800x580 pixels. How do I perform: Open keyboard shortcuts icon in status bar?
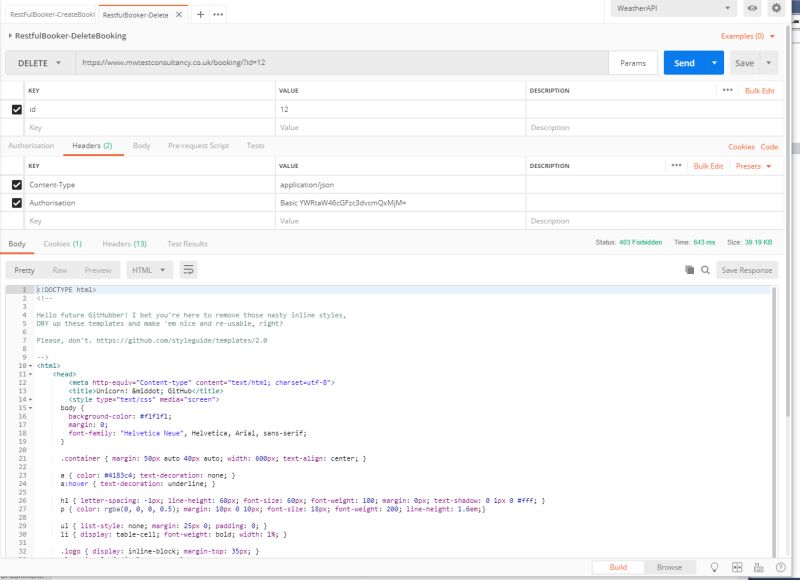pos(759,567)
